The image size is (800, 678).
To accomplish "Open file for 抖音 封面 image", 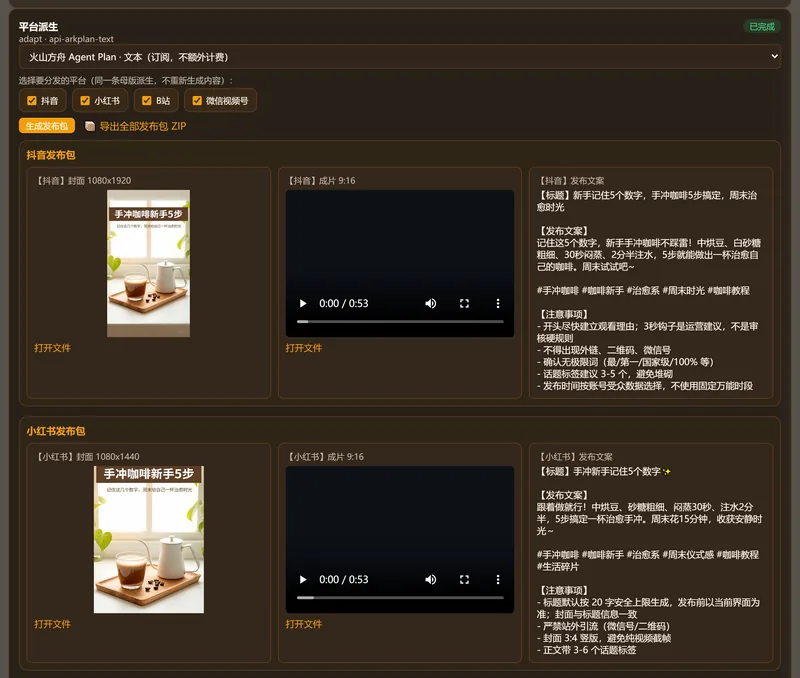I will point(53,348).
